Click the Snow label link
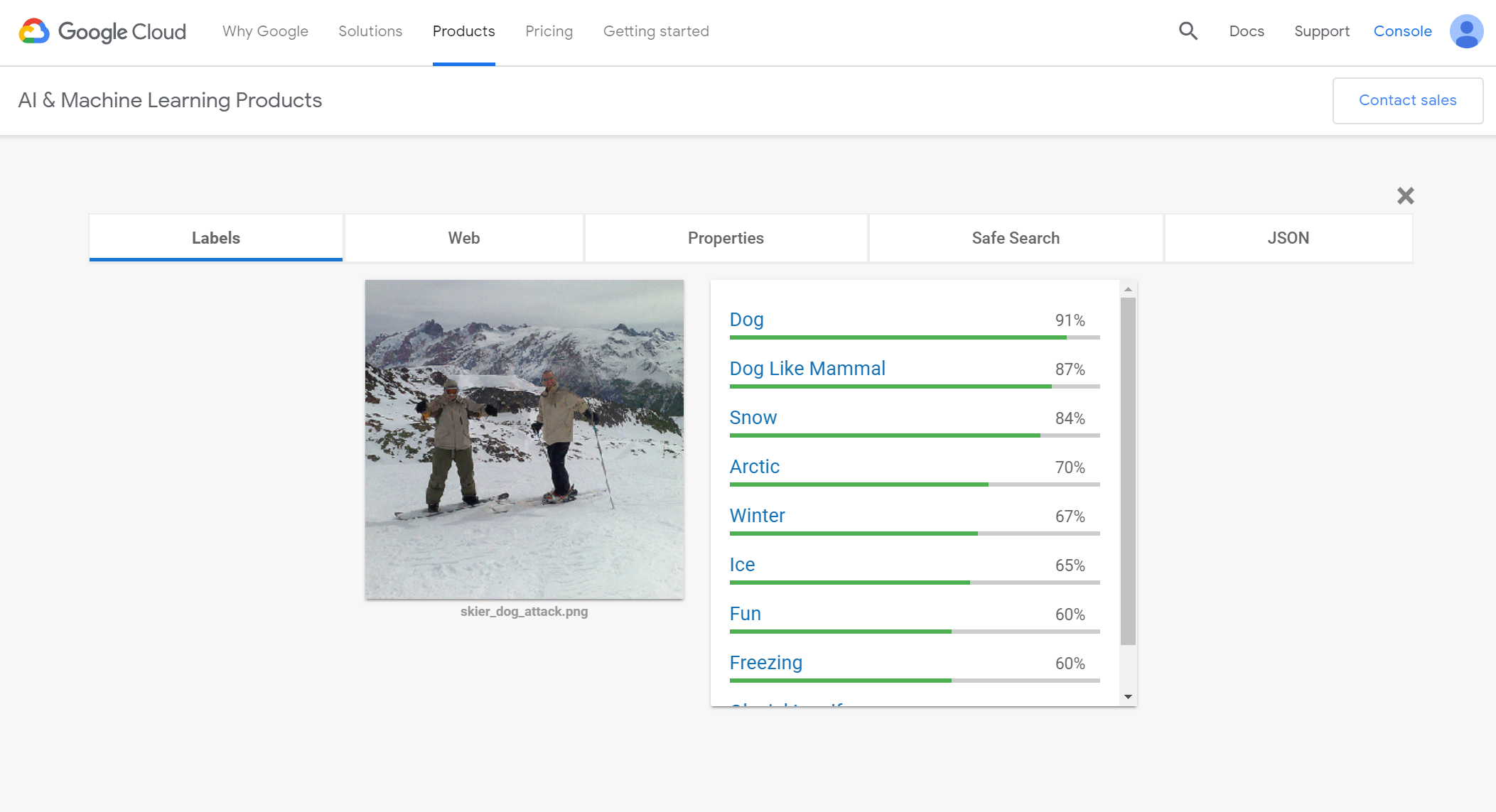 click(753, 417)
